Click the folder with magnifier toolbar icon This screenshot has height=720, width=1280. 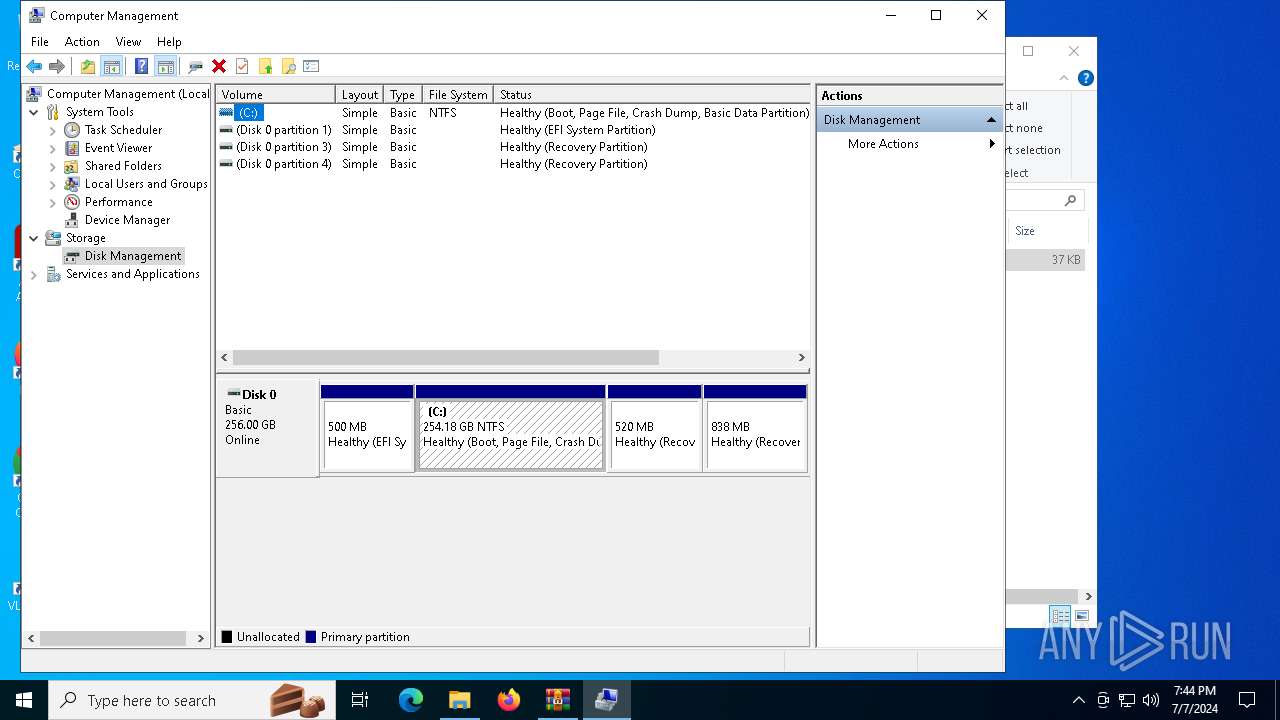coord(288,66)
